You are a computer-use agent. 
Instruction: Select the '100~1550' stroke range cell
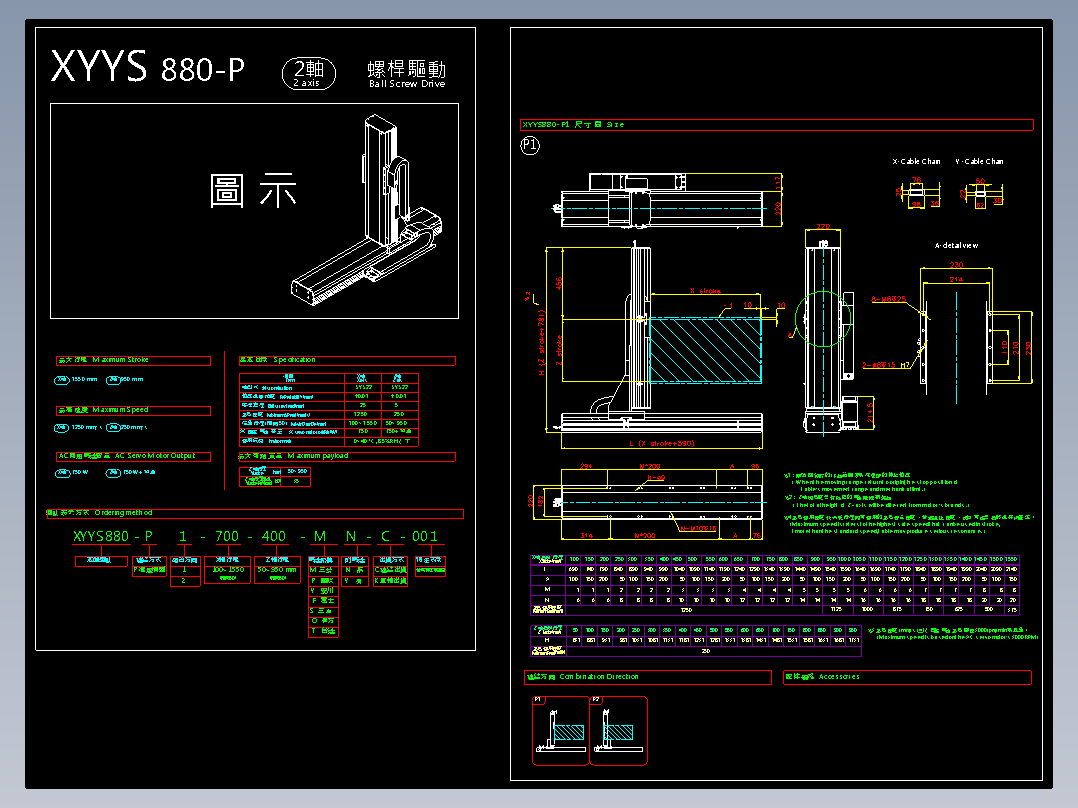(228, 570)
